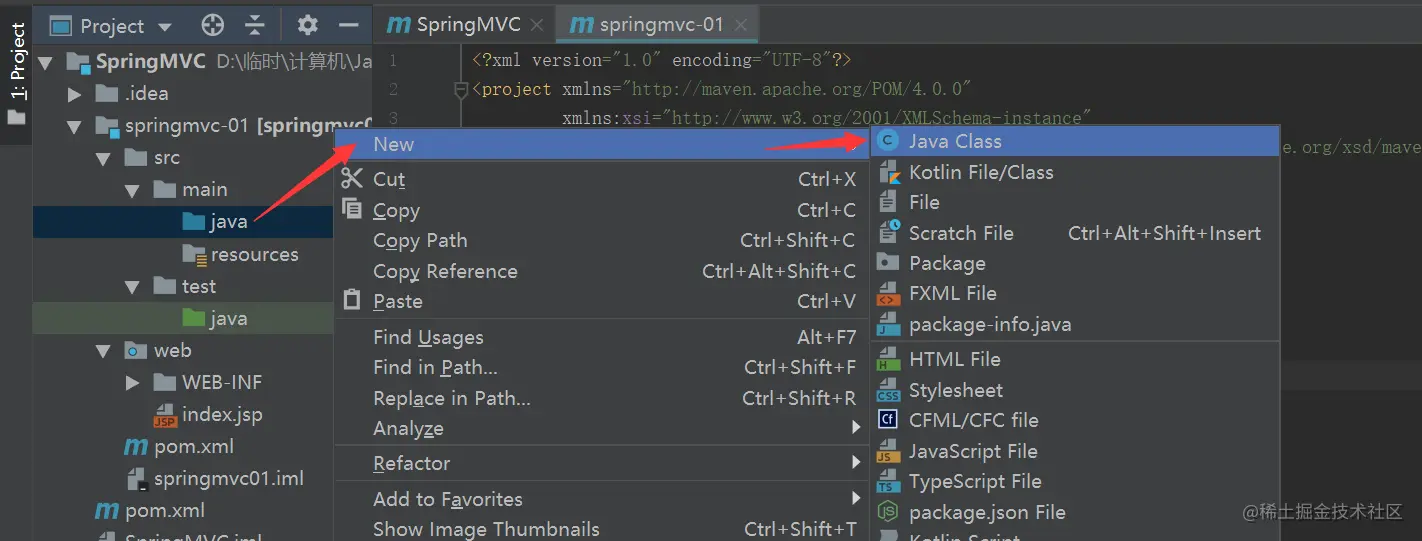Collapse the springmvc-01 module node

pos(74,126)
